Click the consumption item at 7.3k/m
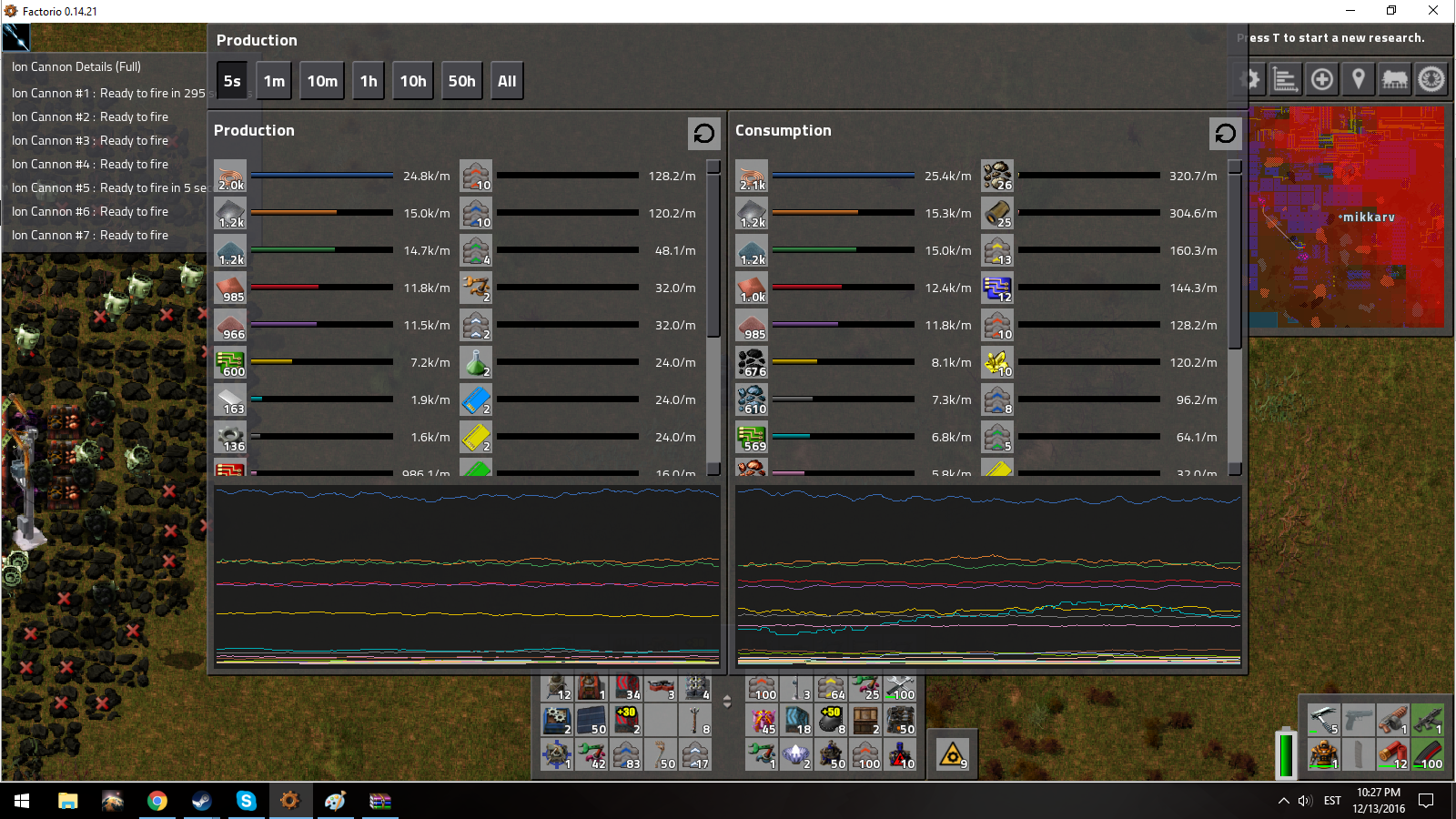This screenshot has width=1456, height=819. 752,399
